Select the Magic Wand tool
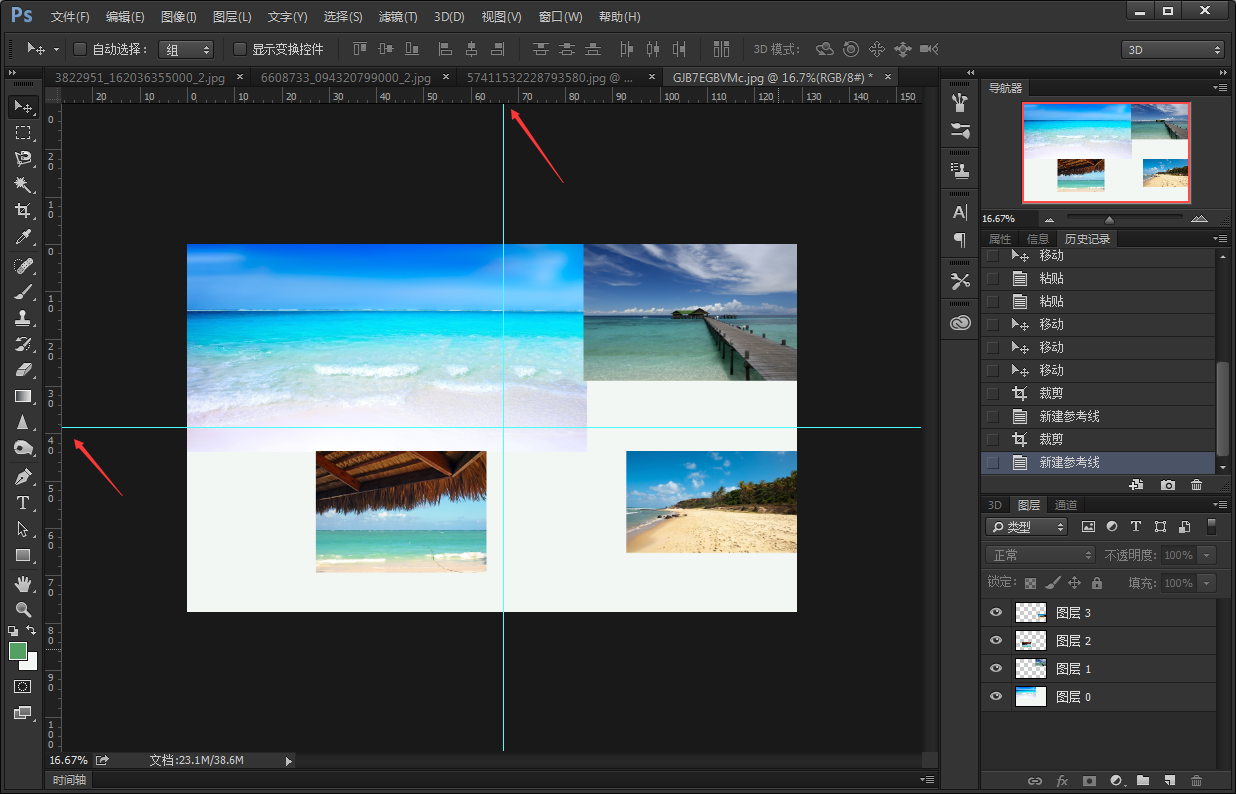The height and width of the screenshot is (794, 1236). (x=22, y=184)
